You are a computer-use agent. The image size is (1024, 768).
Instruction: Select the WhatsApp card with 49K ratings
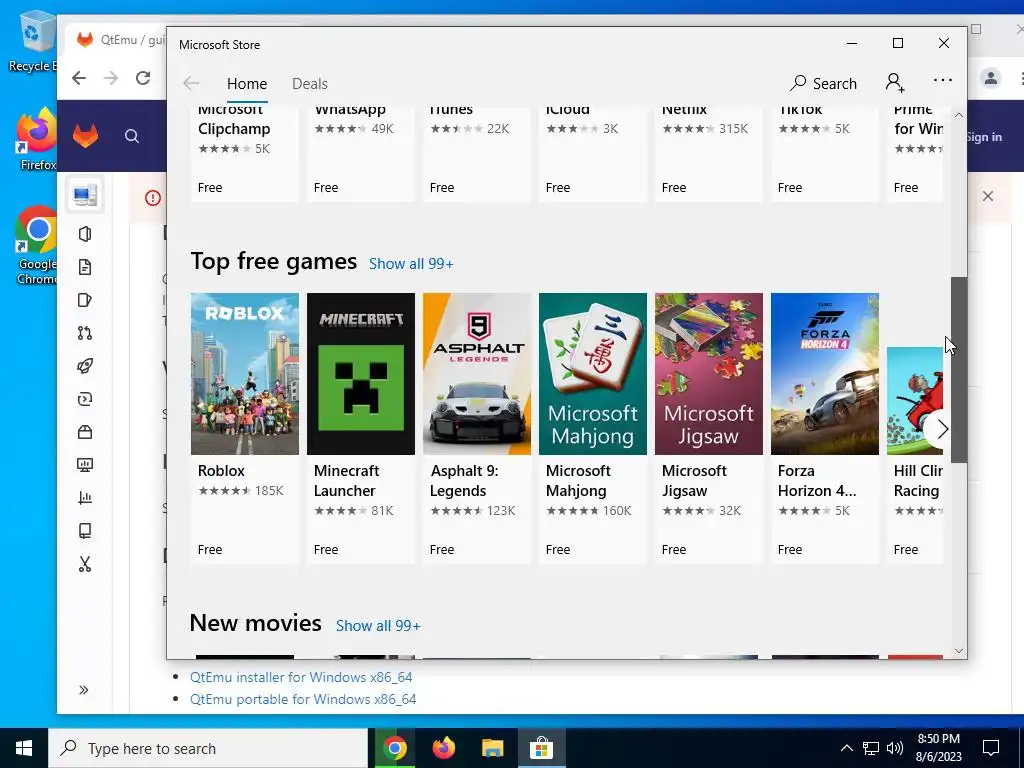[360, 154]
